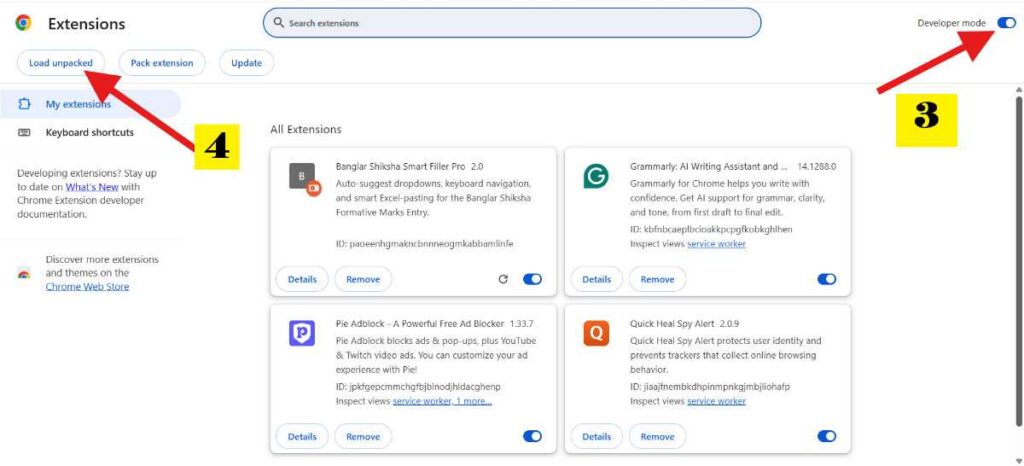Click Quick Heal Spy Alert title

click(x=673, y=324)
